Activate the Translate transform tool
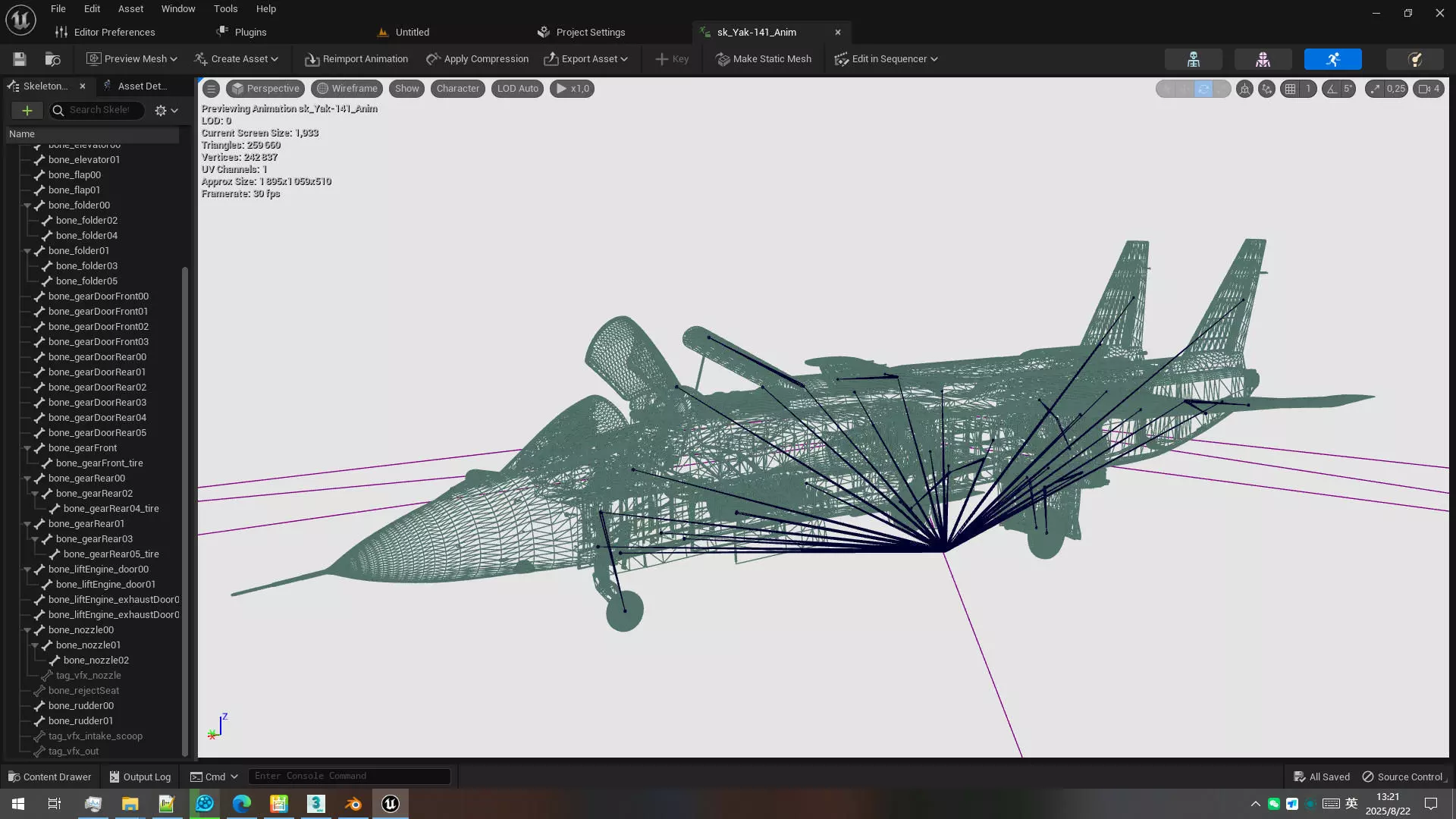This screenshot has width=1456, height=819. click(1185, 89)
